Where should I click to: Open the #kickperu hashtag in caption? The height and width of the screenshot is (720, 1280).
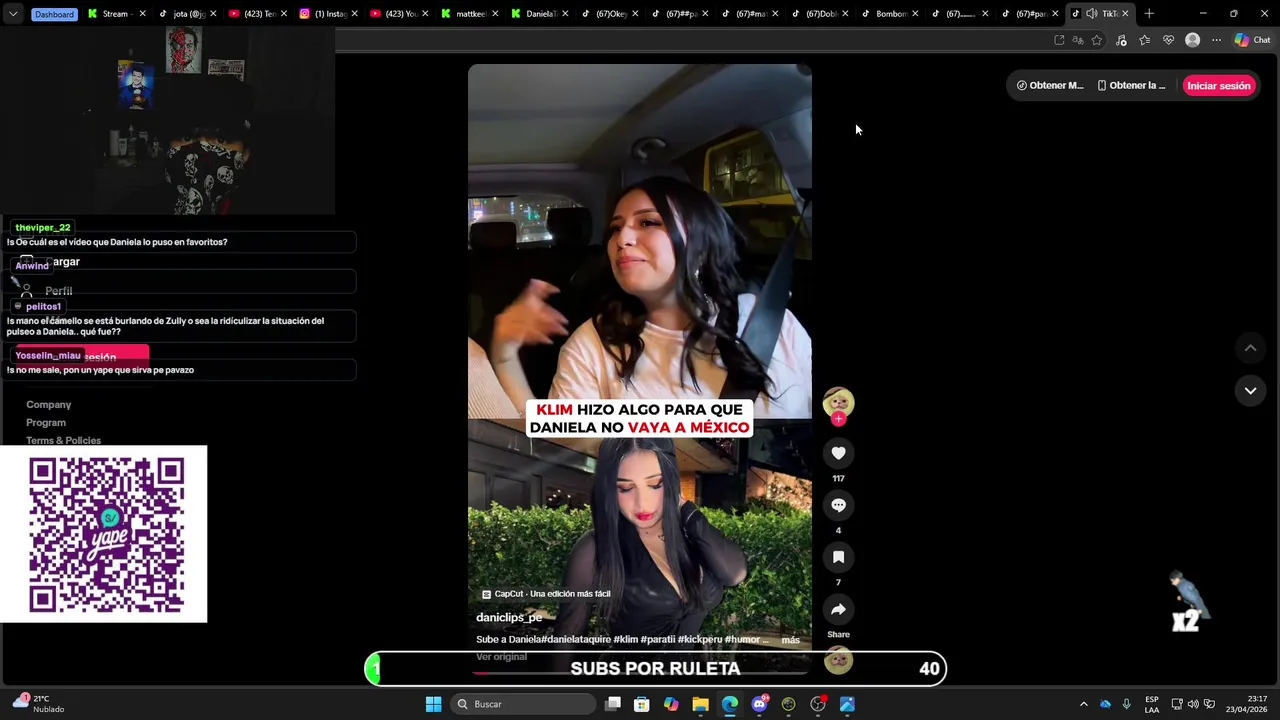(700, 640)
